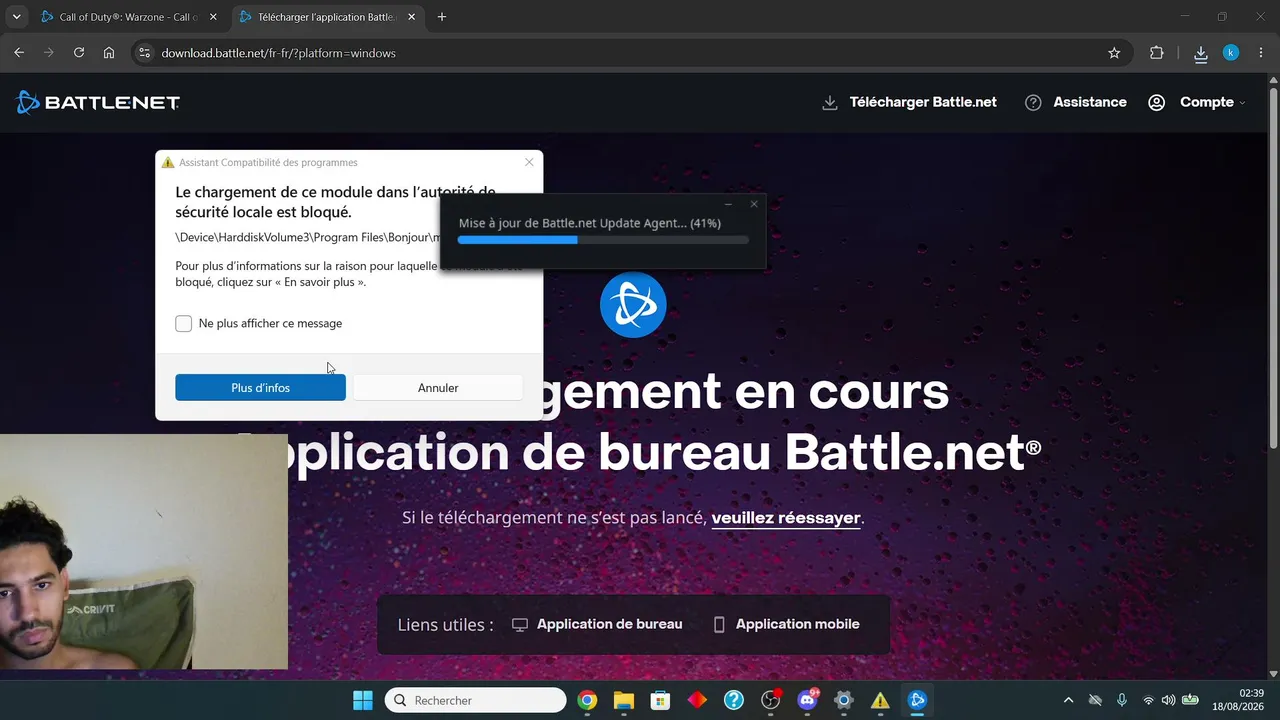Open the Battle.net taskbar icon

pyautogui.click(x=917, y=700)
